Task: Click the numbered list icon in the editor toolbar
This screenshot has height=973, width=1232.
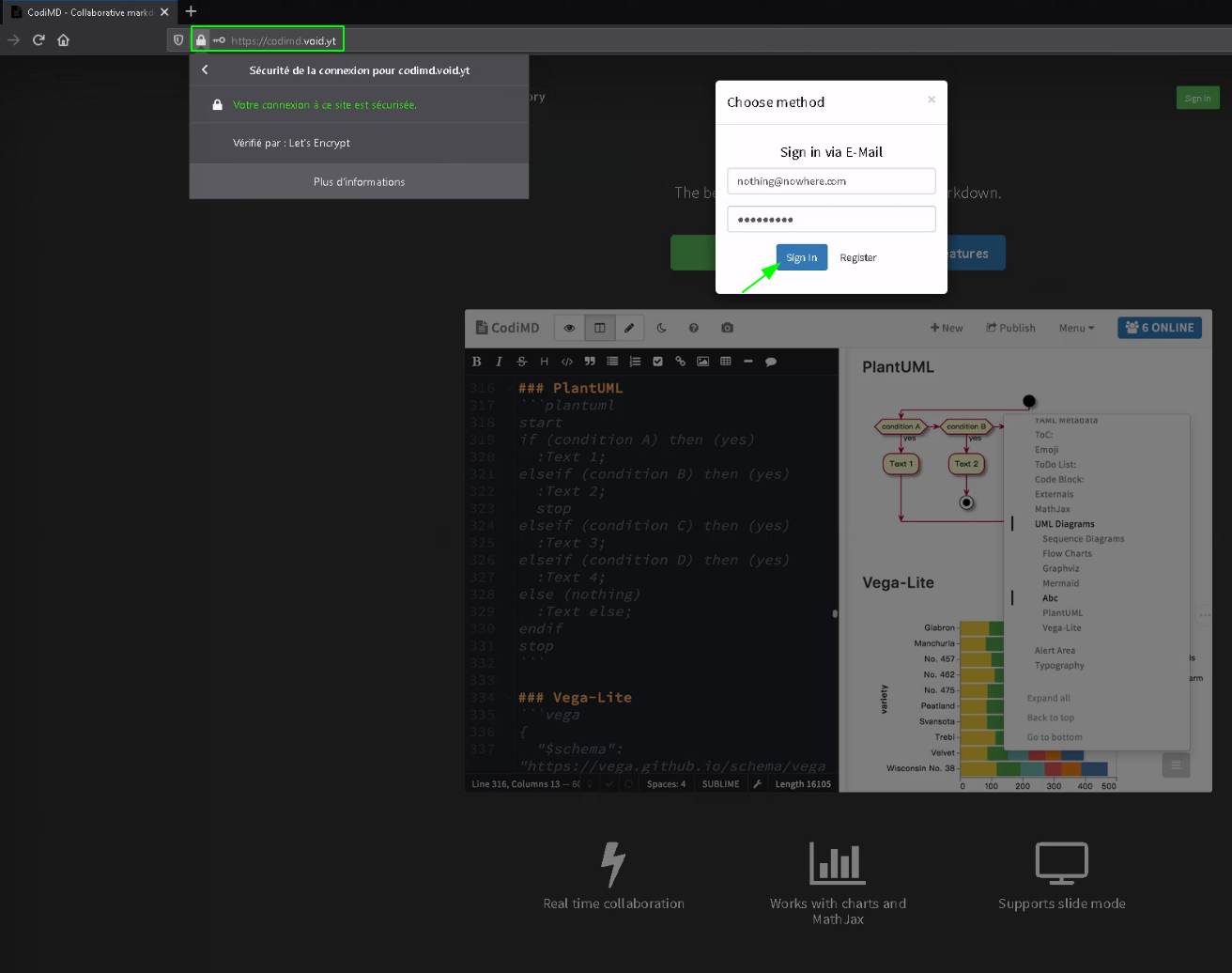Action: pos(635,362)
